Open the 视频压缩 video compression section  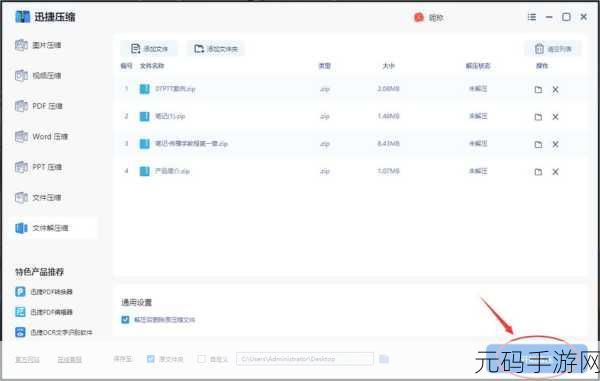pos(38,75)
